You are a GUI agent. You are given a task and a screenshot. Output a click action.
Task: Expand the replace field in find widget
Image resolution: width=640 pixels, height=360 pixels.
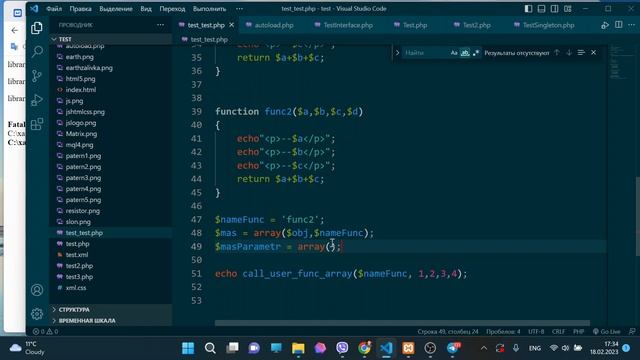397,53
